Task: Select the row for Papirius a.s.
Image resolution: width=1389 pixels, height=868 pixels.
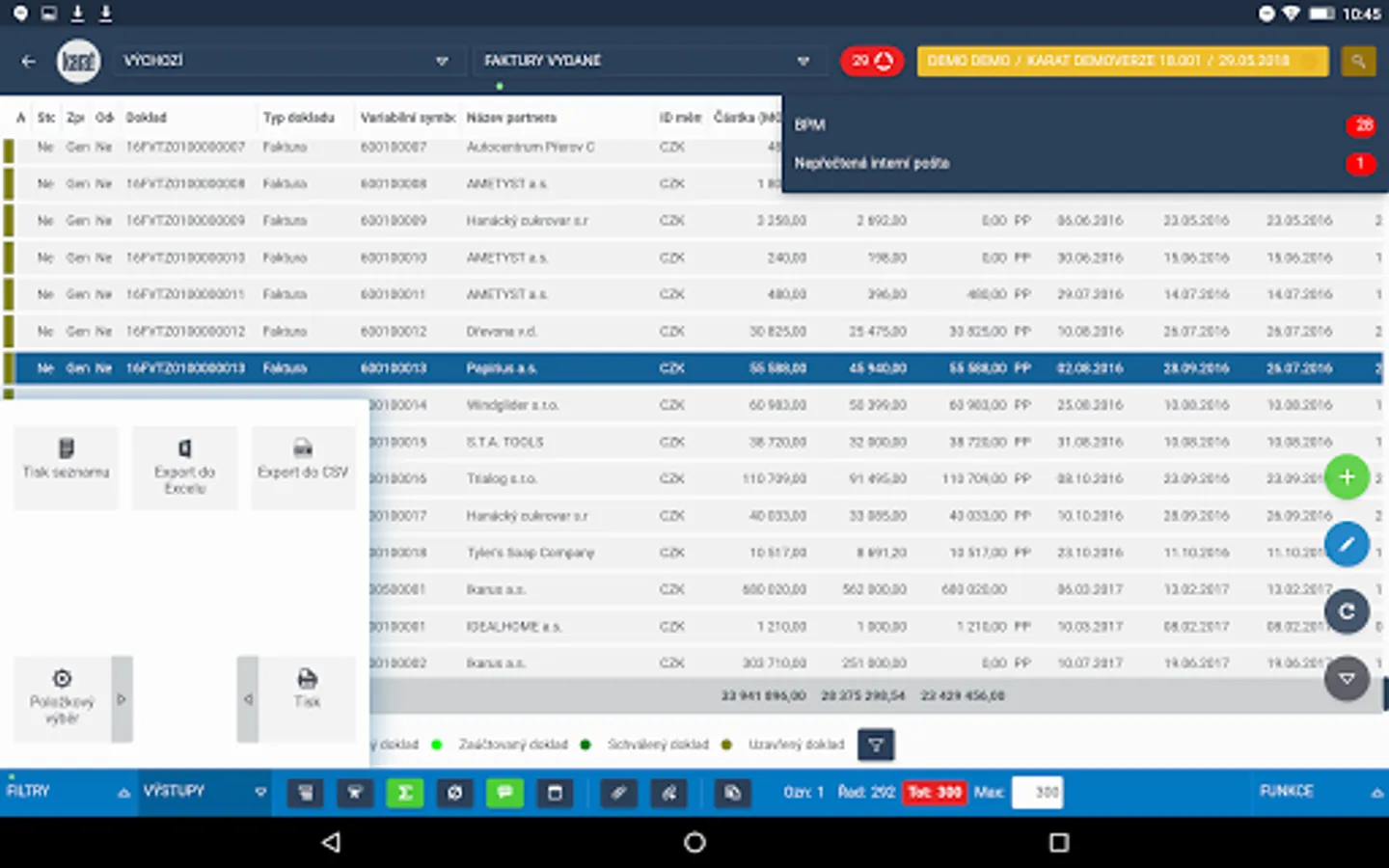Action: point(579,367)
